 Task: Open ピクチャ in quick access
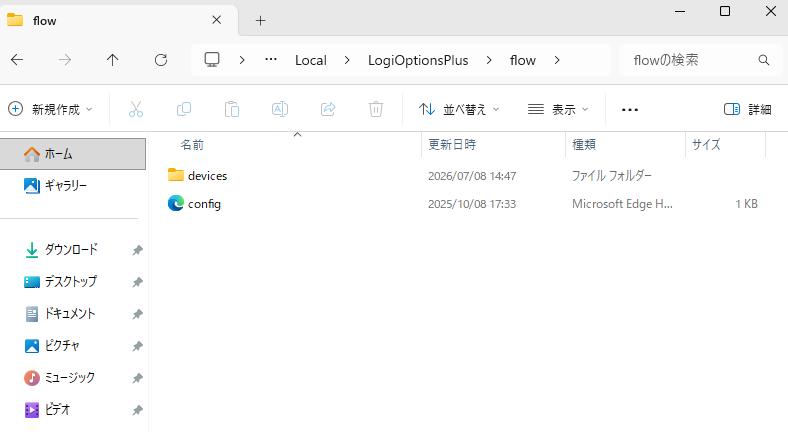[52, 346]
